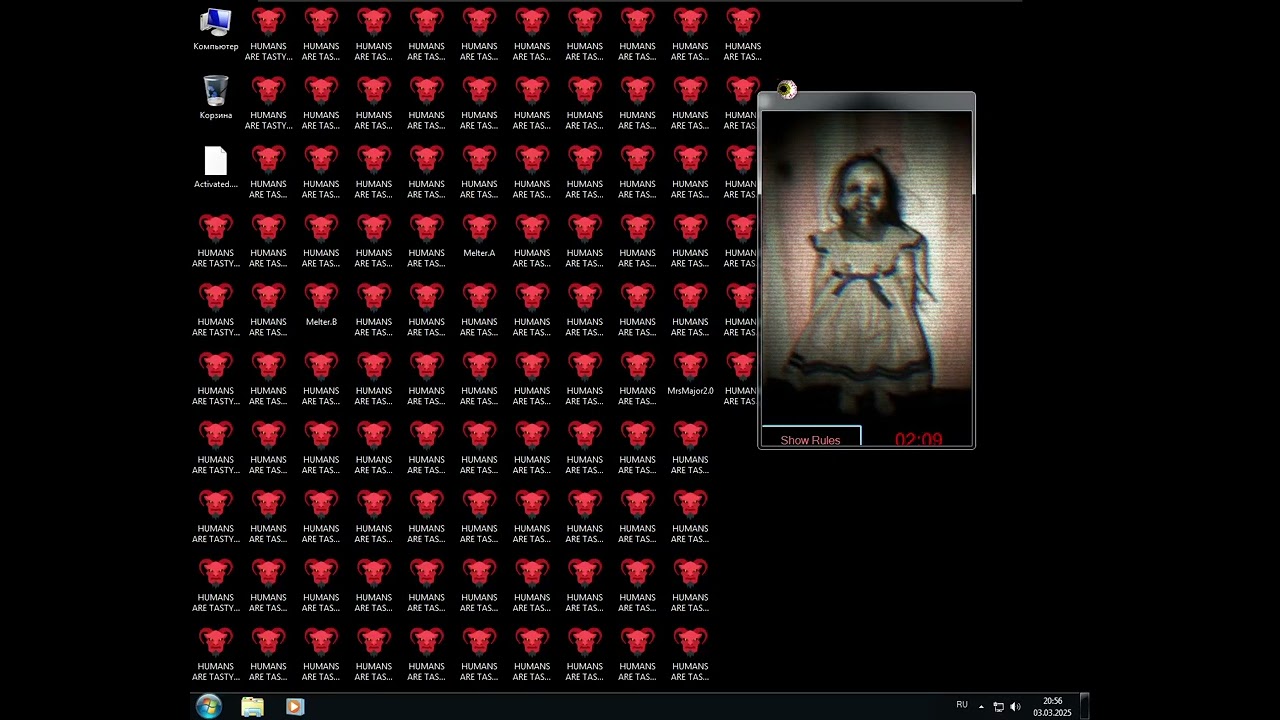Select the Melter.A desktop icon
This screenshot has width=1280, height=720.
point(479,235)
